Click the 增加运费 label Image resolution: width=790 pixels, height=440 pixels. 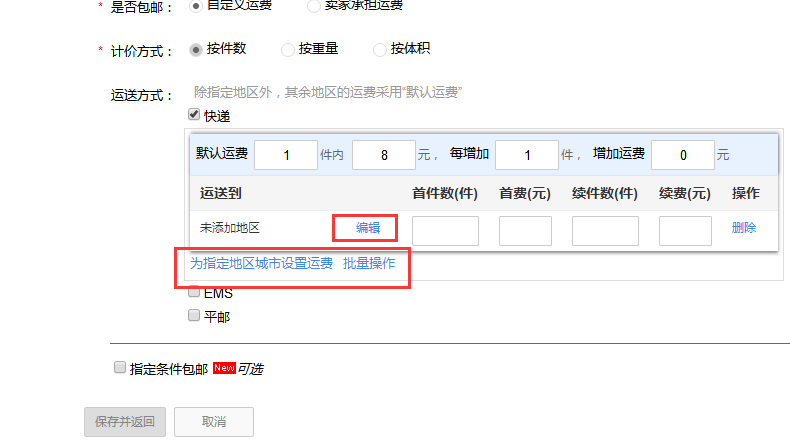point(619,153)
